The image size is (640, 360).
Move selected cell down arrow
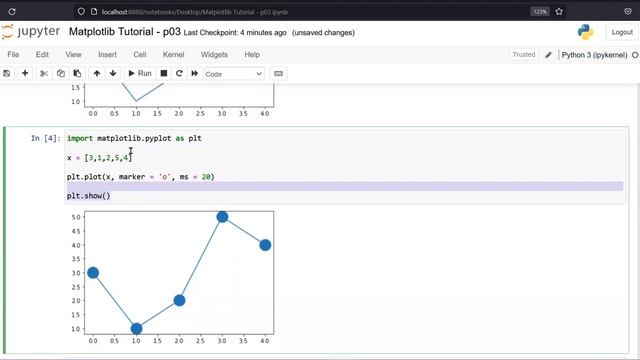pos(113,73)
